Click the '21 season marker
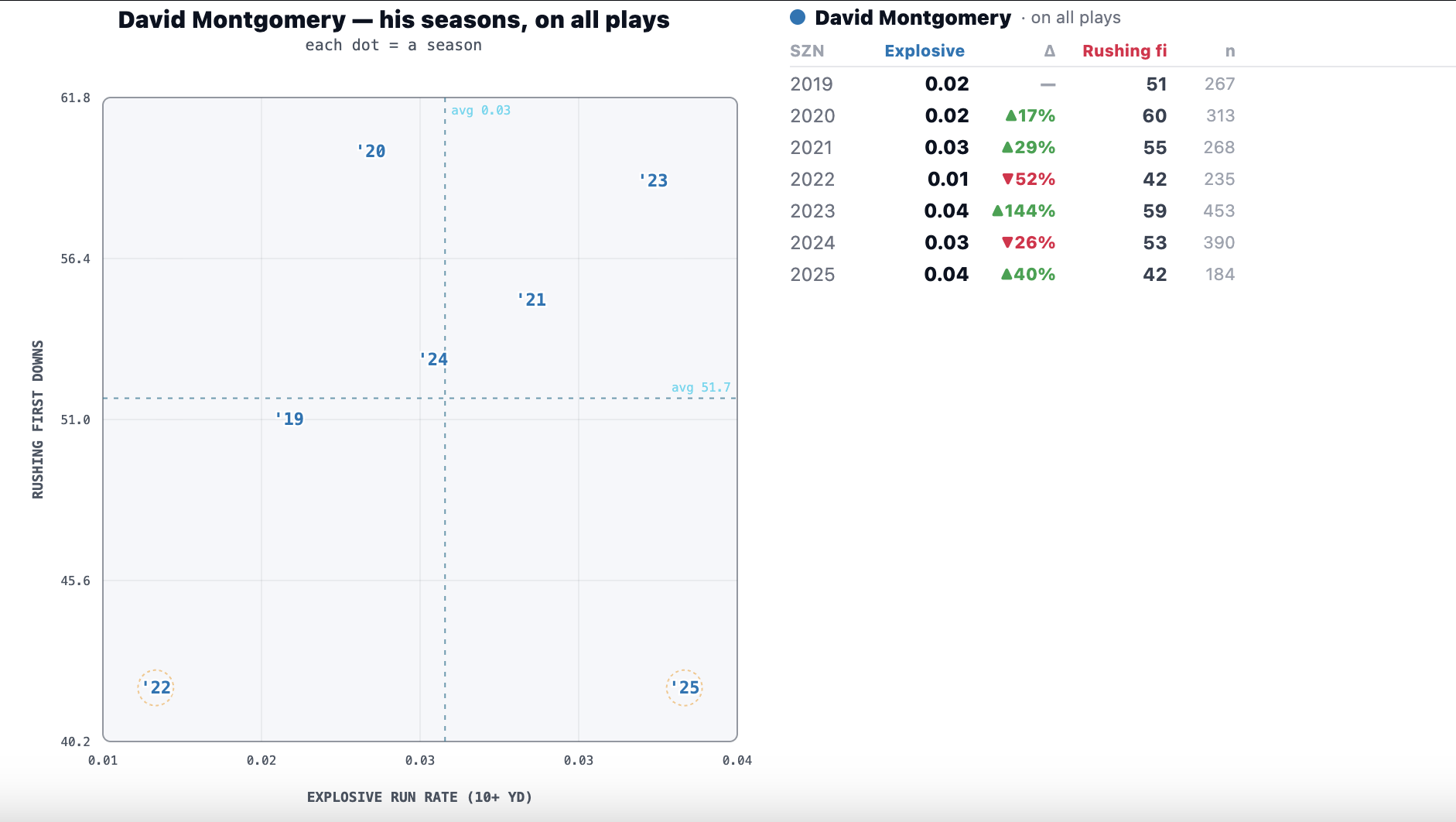This screenshot has height=822, width=1456. click(531, 300)
